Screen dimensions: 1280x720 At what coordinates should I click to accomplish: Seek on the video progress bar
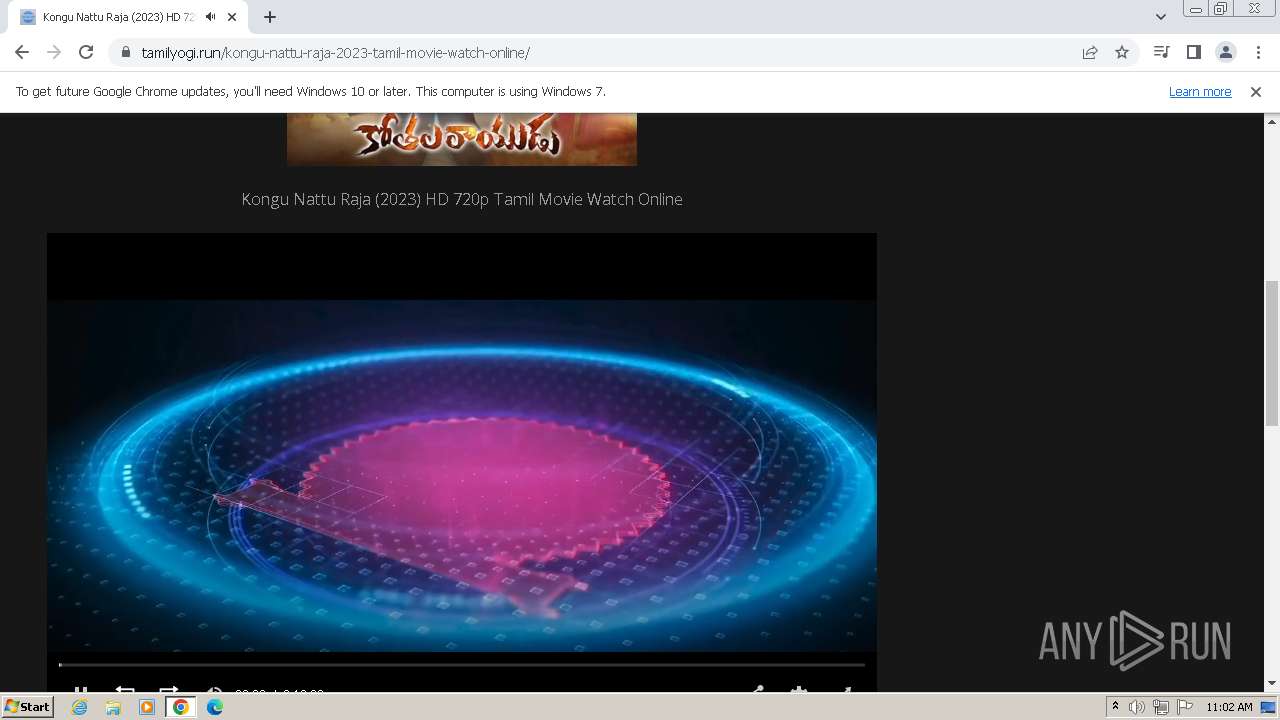pyautogui.click(x=462, y=664)
